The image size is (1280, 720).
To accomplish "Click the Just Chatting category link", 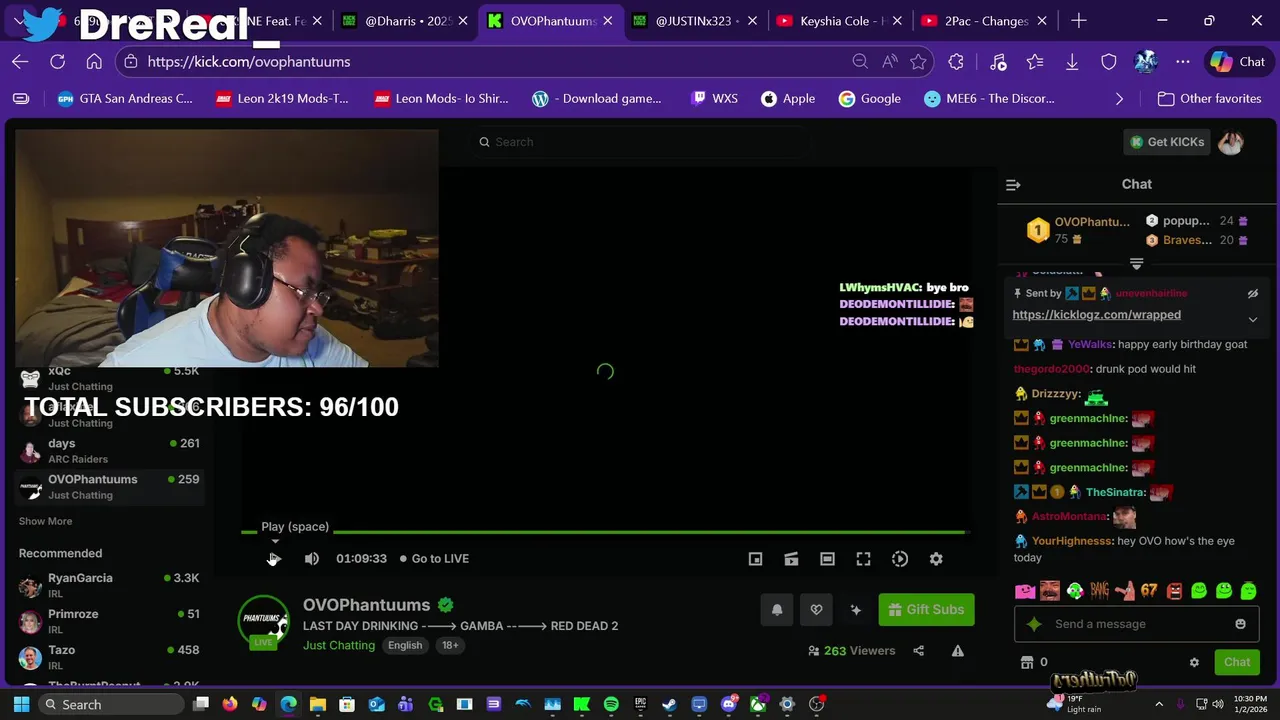I will (x=339, y=646).
